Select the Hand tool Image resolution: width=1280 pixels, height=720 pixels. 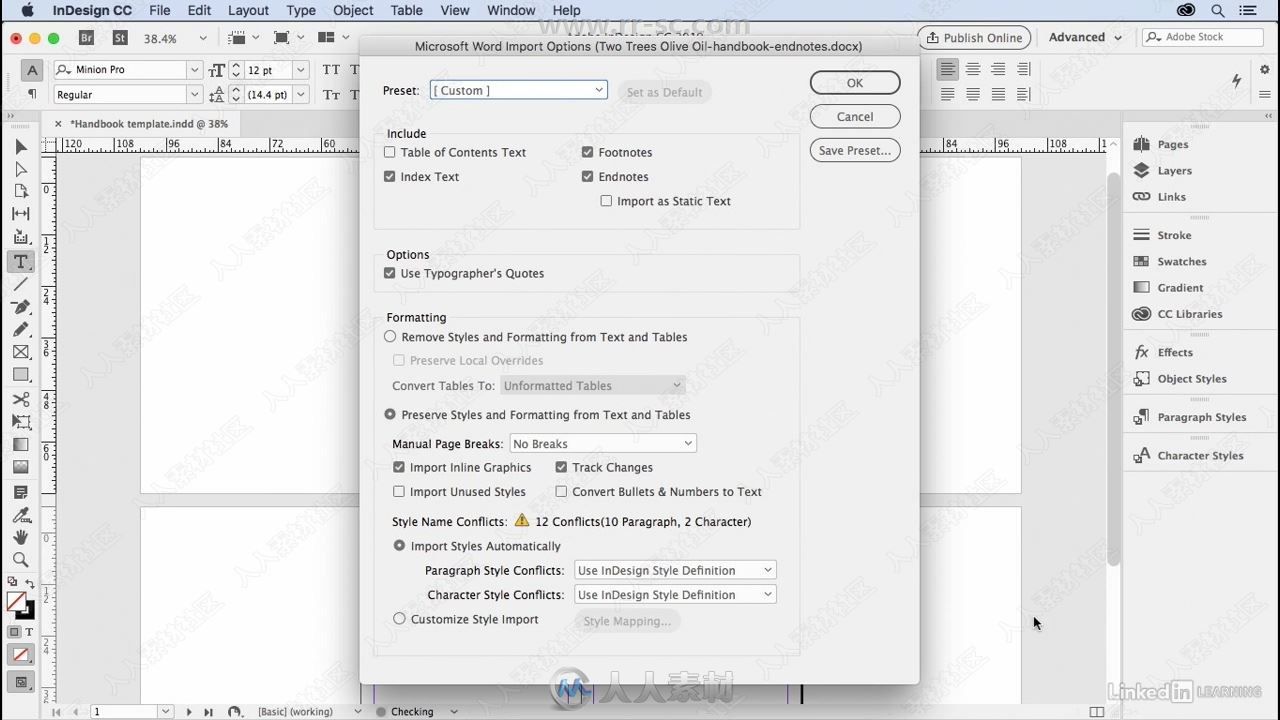pyautogui.click(x=20, y=537)
